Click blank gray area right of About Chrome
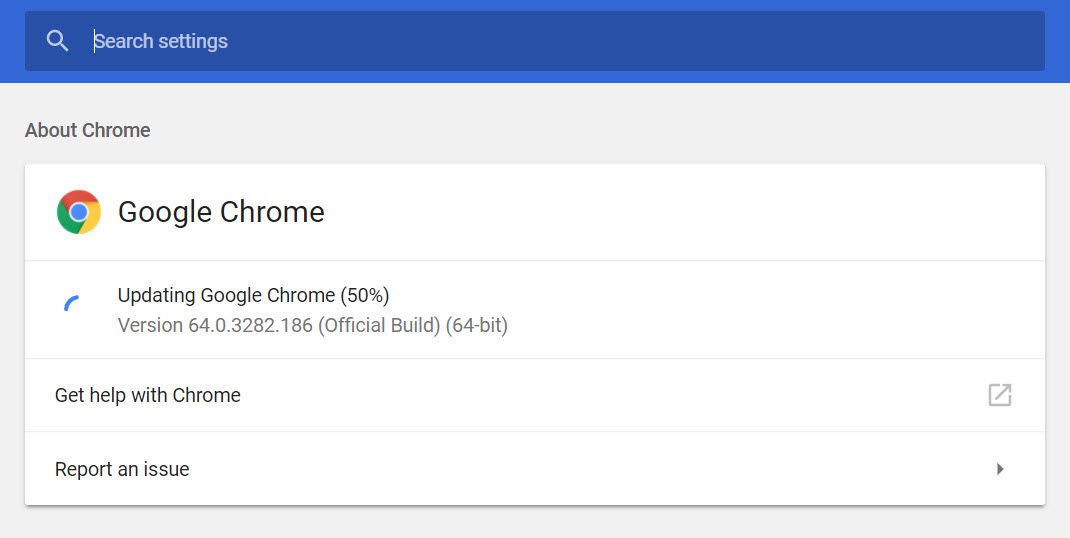The image size is (1070, 538). coord(600,130)
